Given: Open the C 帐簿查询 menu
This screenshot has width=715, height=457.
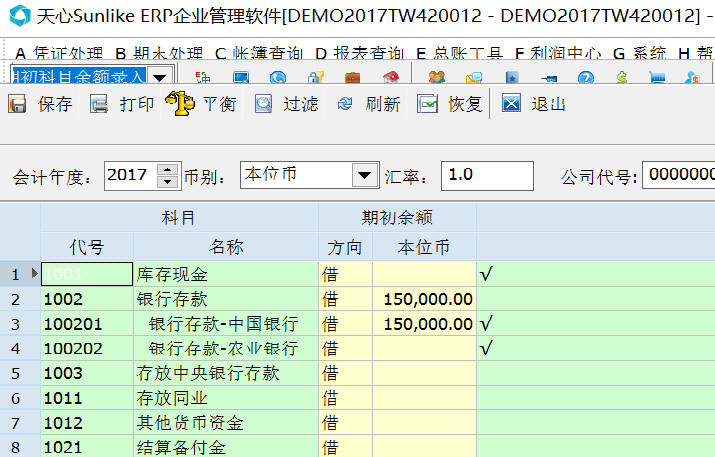Looking at the screenshot, I should coord(259,54).
